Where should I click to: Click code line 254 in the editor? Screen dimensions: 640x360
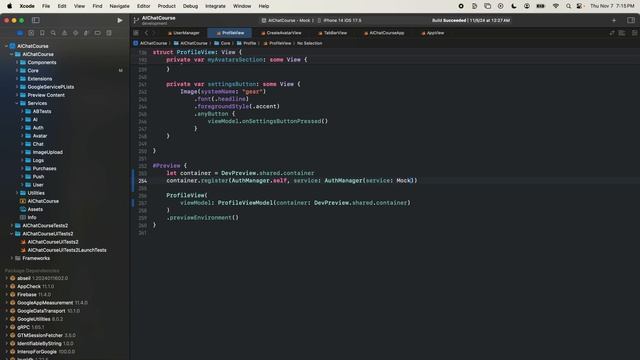(x=291, y=180)
